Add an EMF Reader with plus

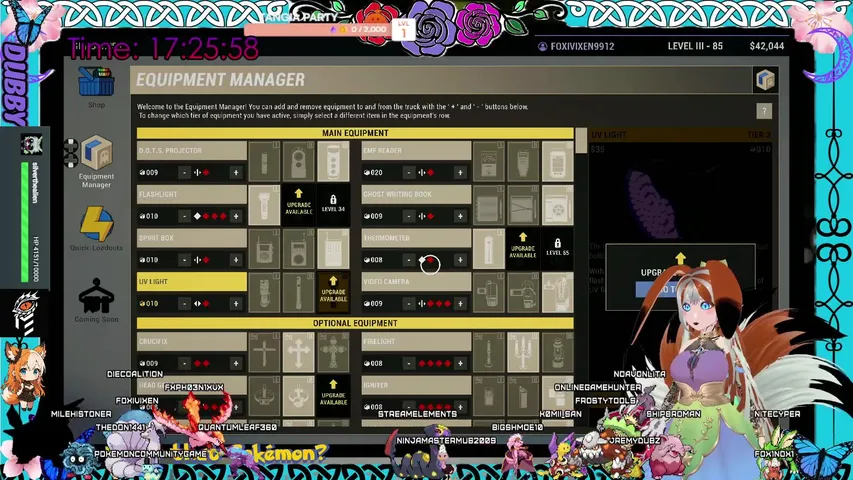460,173
